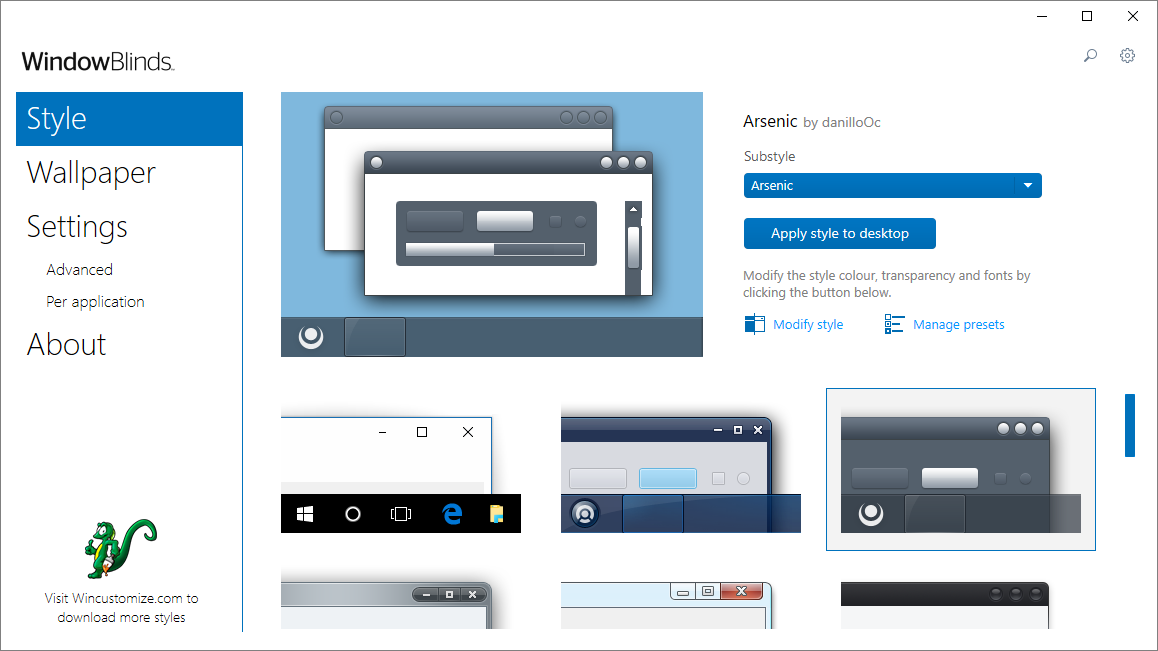Screen dimensions: 1158x651
Task: Click the Wincustomize gecko mascot image
Action: (x=120, y=551)
